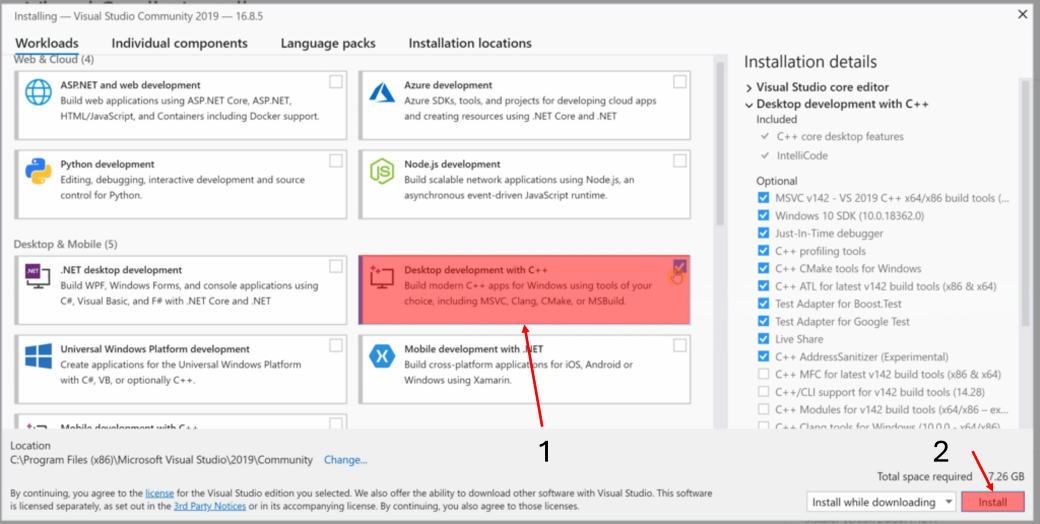Check C++ MFC for latest v142 build tools
The image size is (1040, 524).
tap(763, 374)
